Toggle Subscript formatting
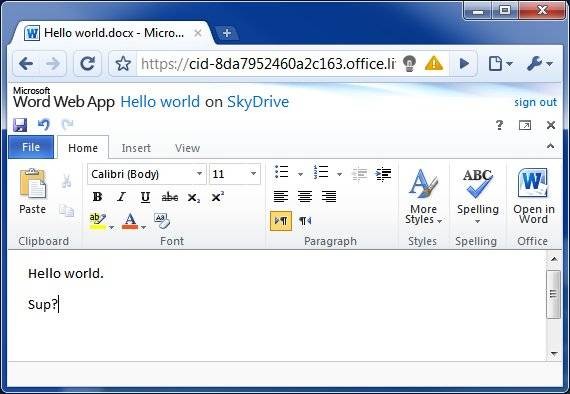 pyautogui.click(x=193, y=198)
